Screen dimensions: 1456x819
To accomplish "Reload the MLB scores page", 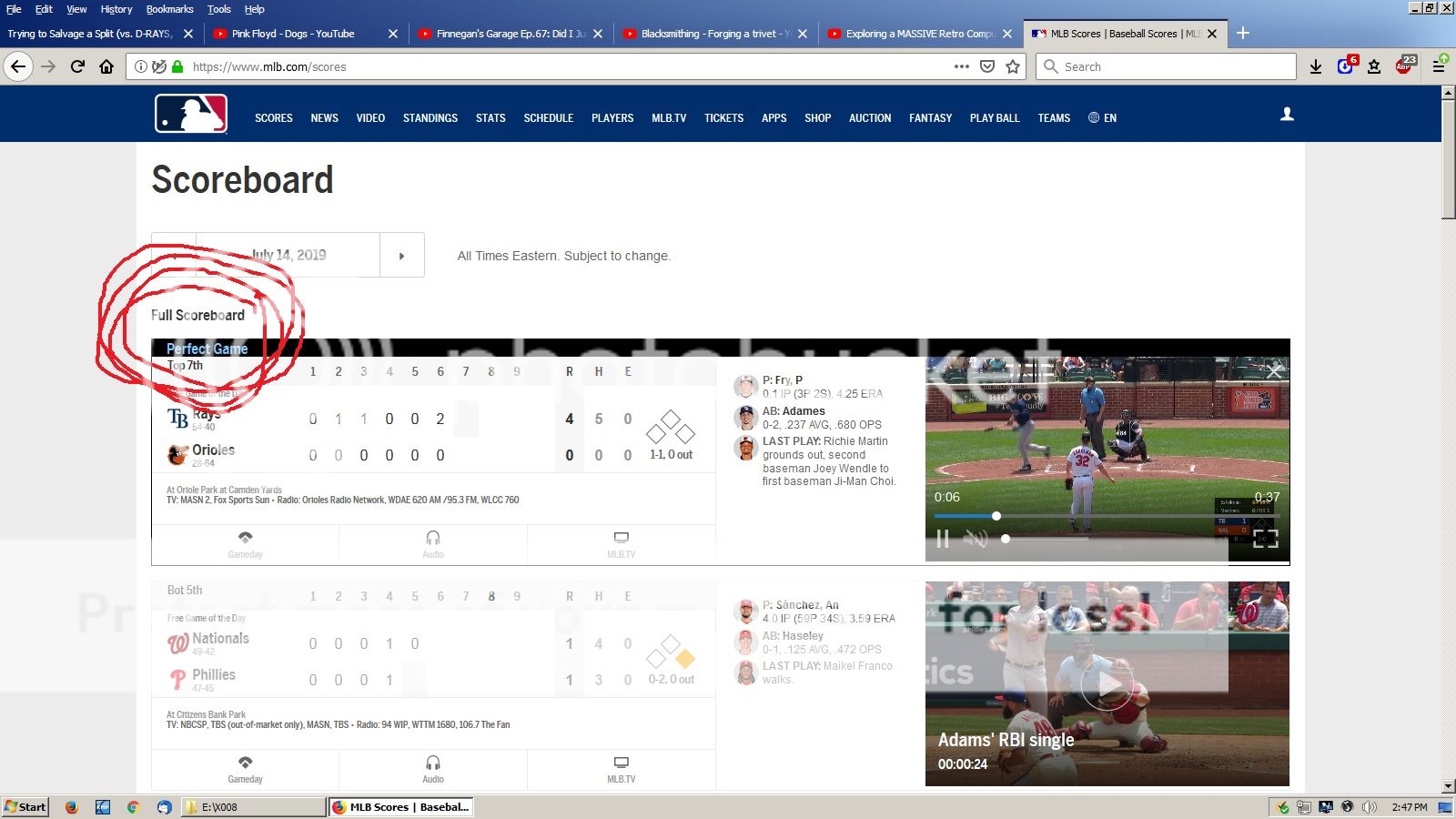I will (77, 66).
